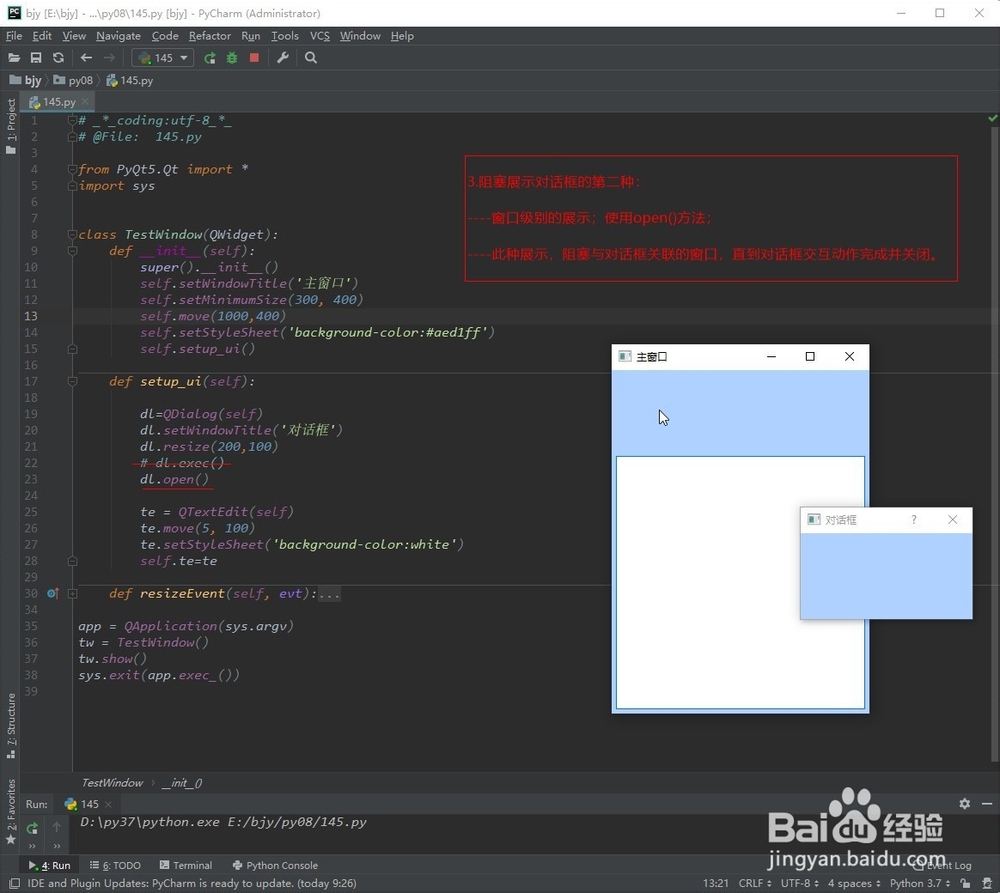The width and height of the screenshot is (1000, 893).
Task: Toggle the Structure tool window sidebar
Action: pos(10,727)
